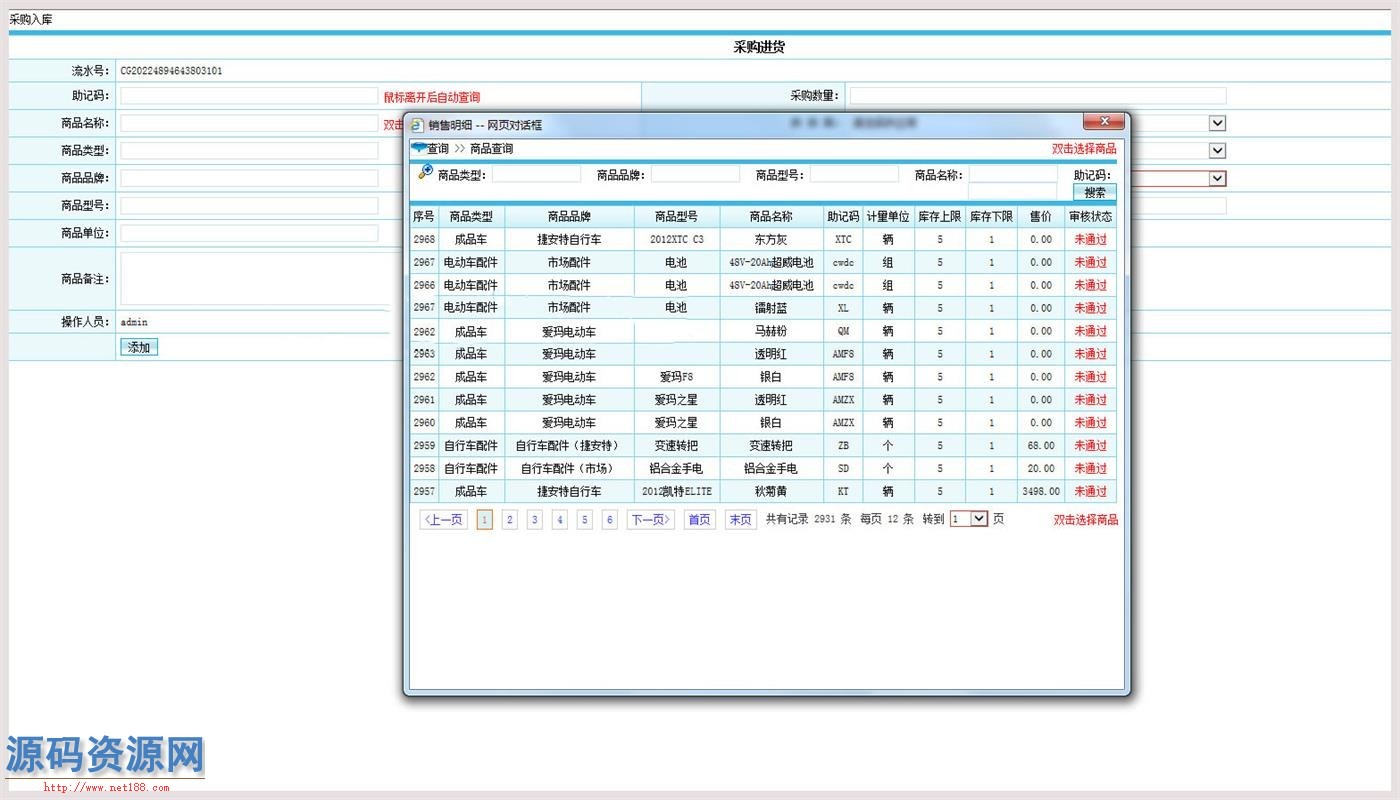The width and height of the screenshot is (1400, 800).
Task: Select page 2 in pagination
Action: tap(510, 520)
